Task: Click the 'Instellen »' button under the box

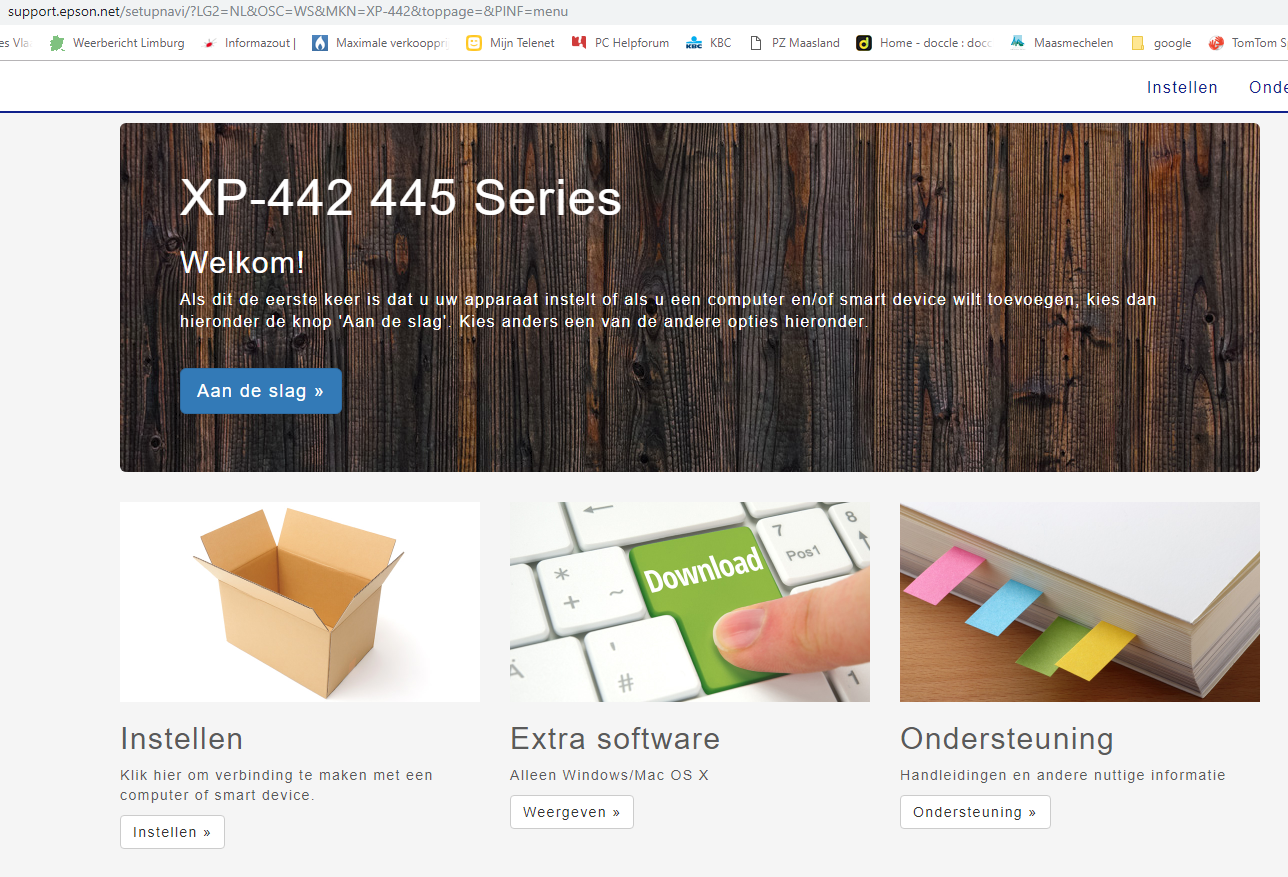Action: click(172, 832)
